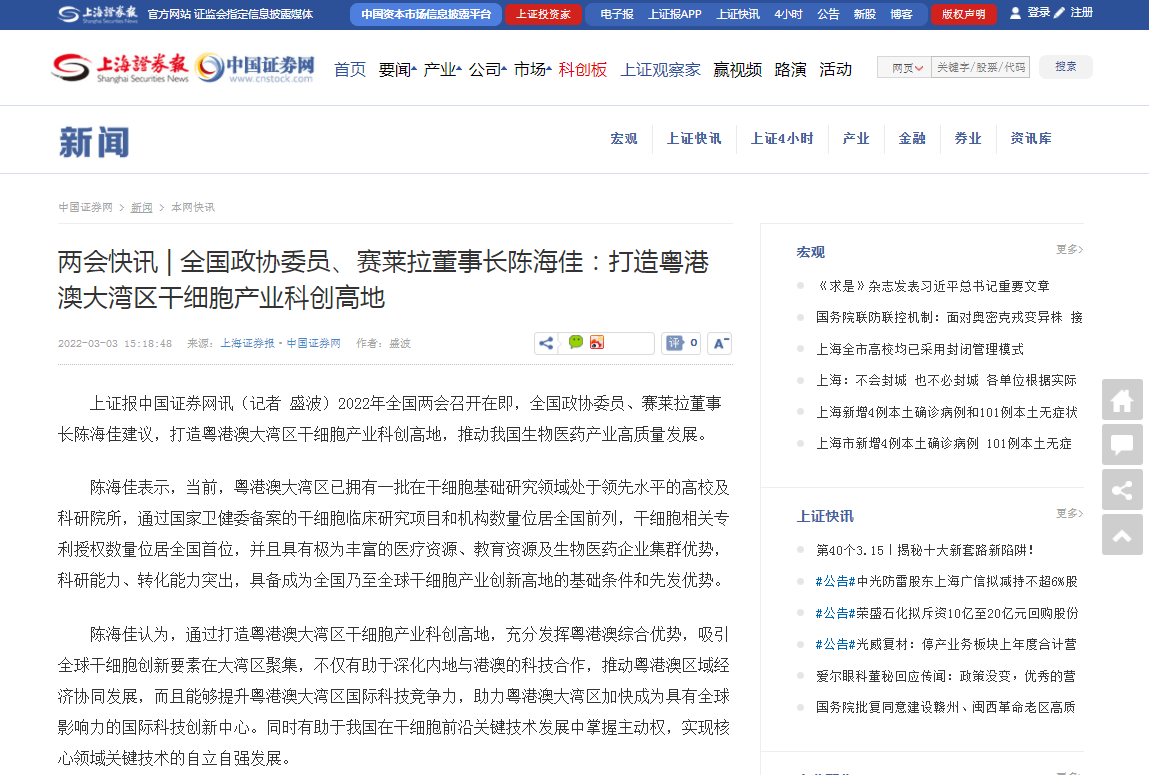Open the 网页 search type dropdown
This screenshot has height=775, width=1149.
pos(904,68)
